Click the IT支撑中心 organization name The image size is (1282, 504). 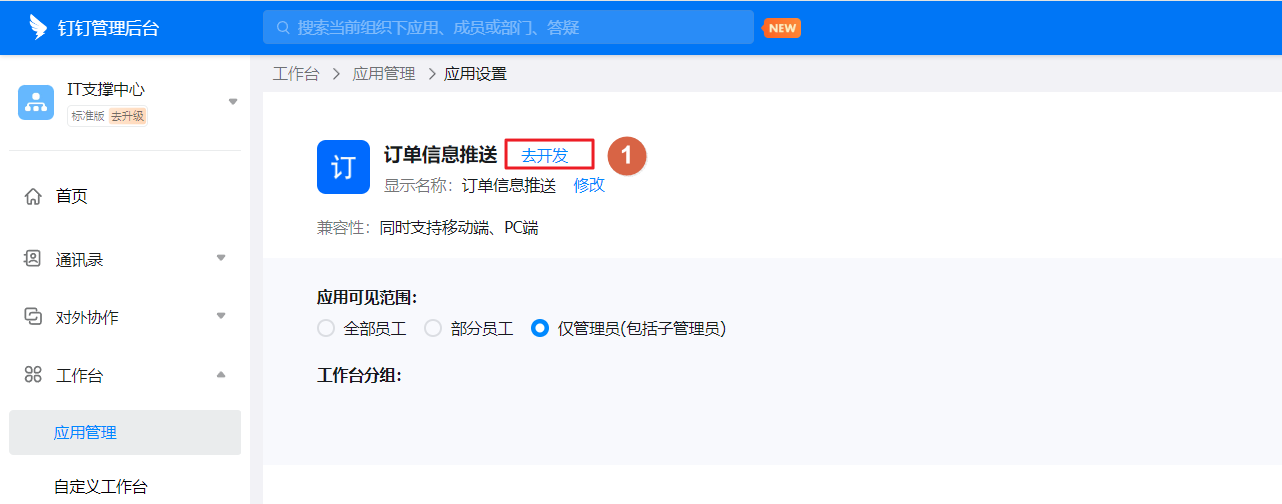point(106,90)
